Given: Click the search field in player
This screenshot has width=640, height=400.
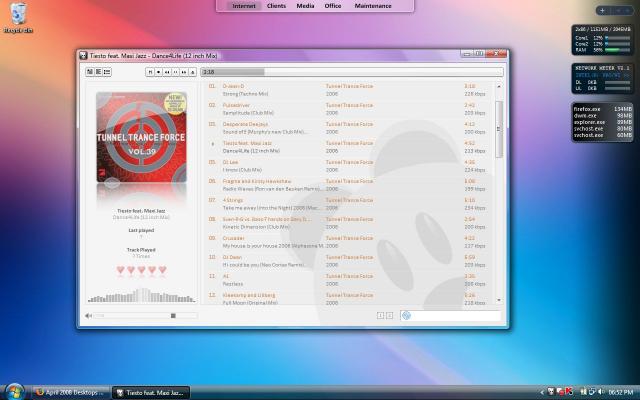Looking at the screenshot, I should (x=451, y=316).
